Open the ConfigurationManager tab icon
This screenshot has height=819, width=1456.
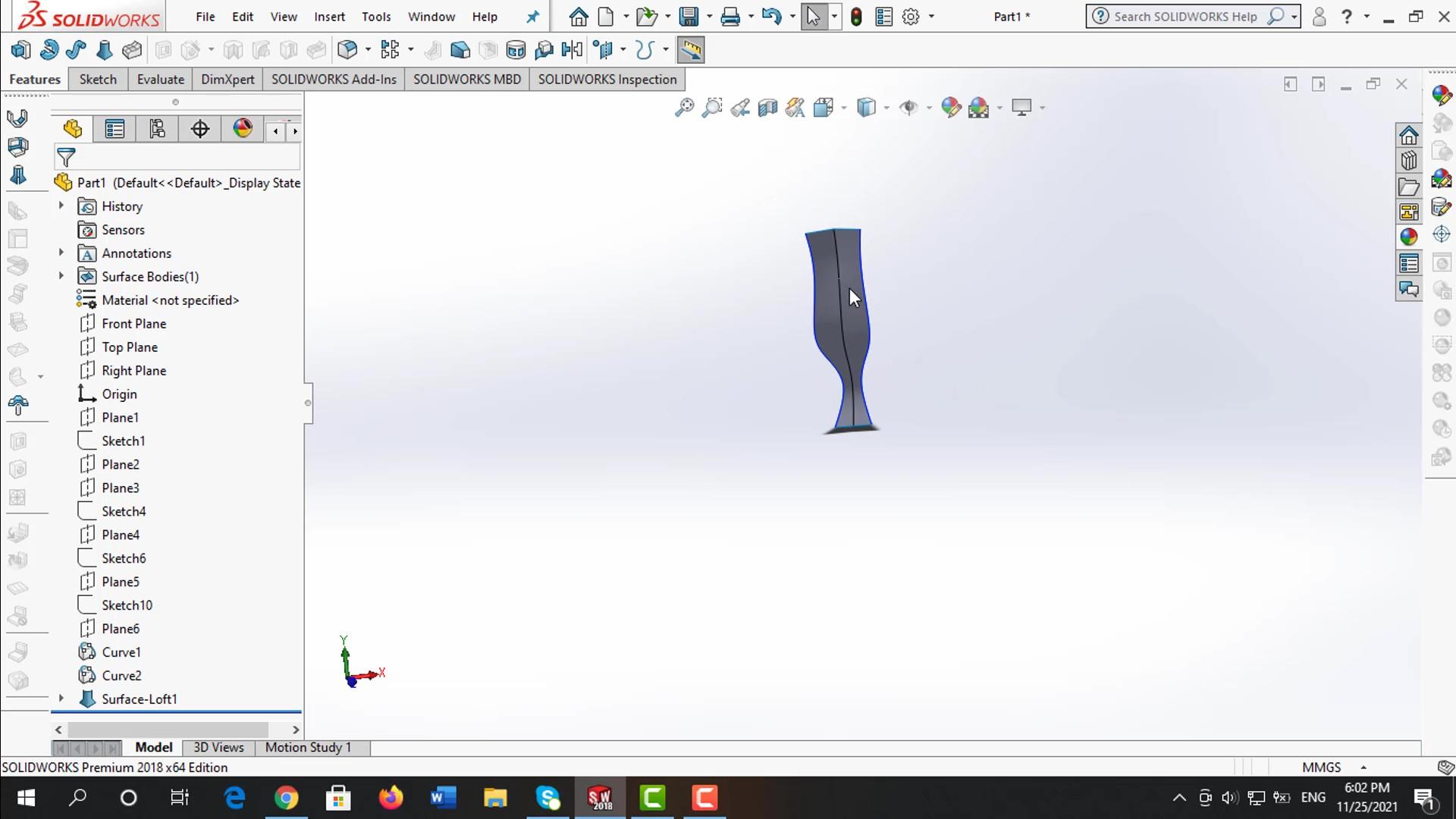tap(157, 129)
